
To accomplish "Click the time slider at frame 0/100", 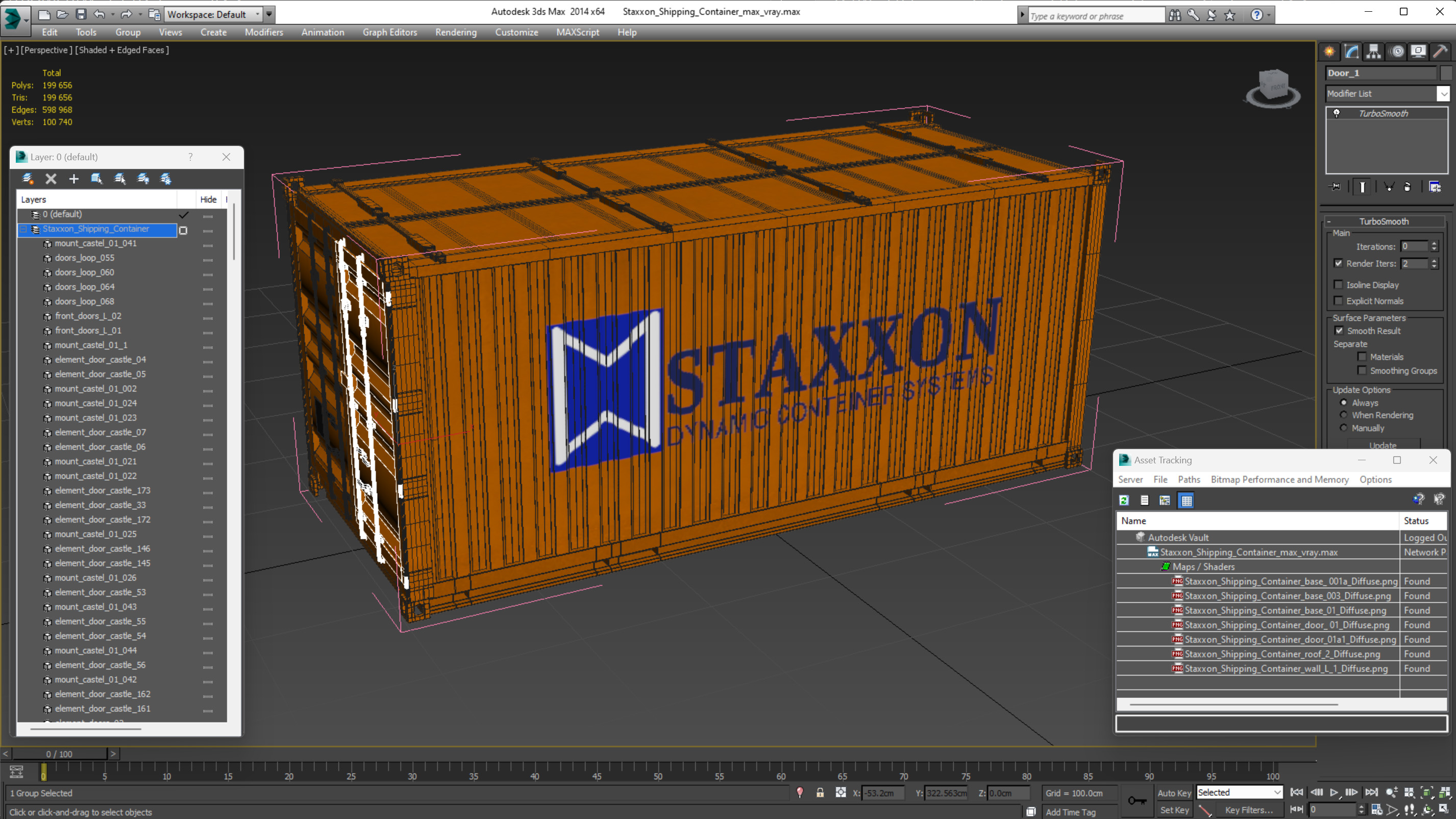I will coord(59,754).
